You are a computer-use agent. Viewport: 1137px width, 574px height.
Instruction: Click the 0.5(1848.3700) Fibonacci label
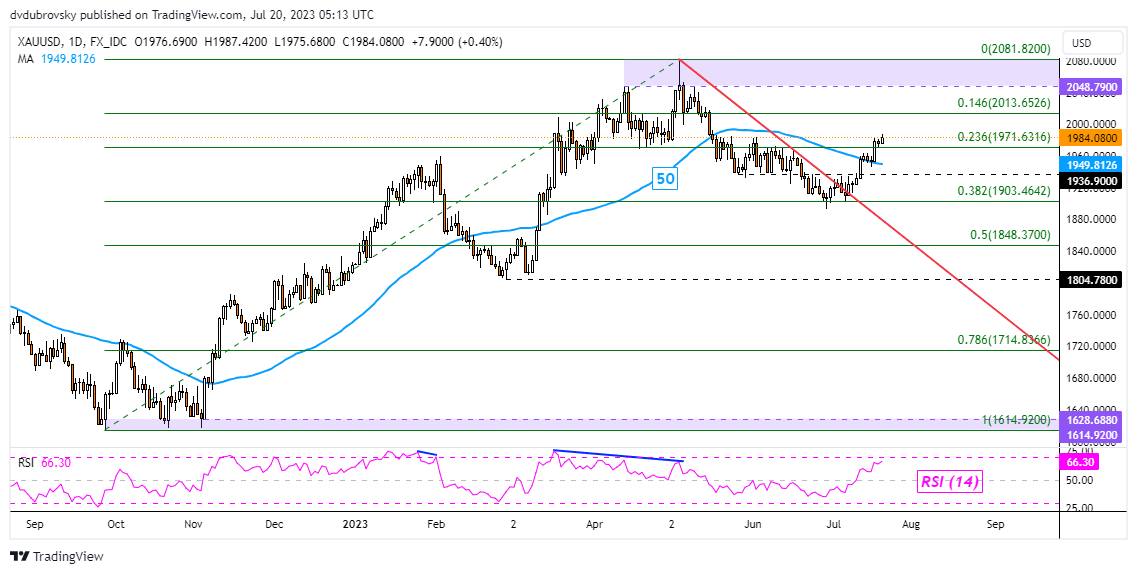[1010, 236]
